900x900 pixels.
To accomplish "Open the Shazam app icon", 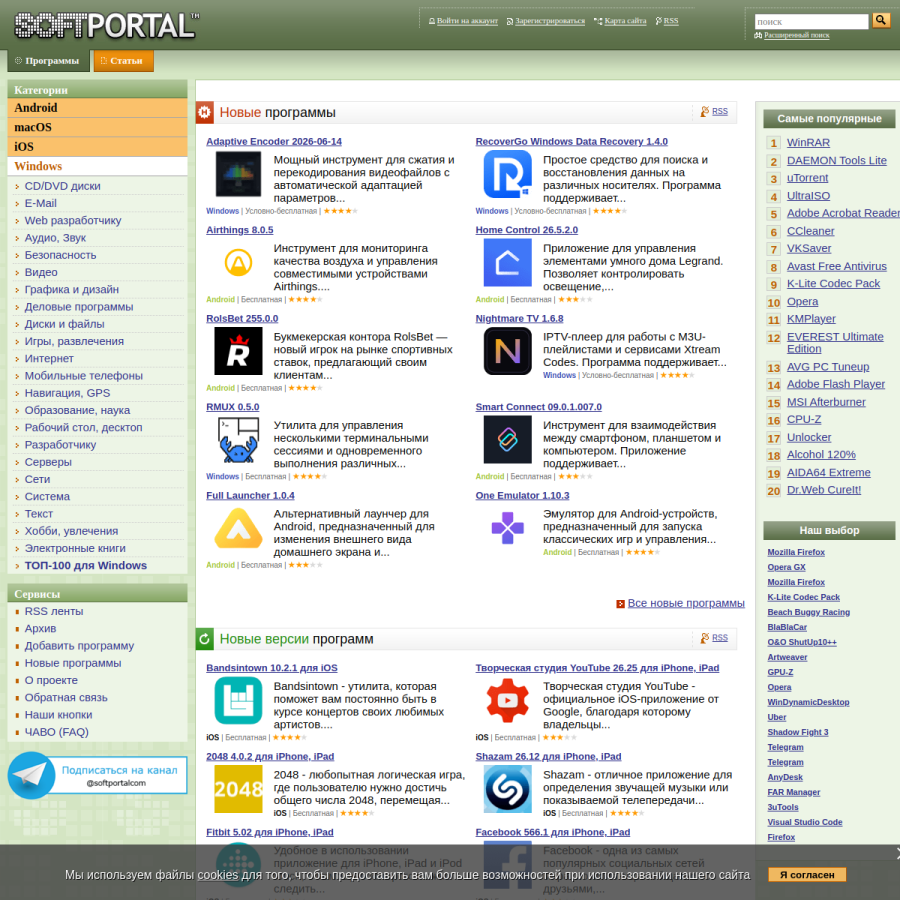I will tap(507, 789).
